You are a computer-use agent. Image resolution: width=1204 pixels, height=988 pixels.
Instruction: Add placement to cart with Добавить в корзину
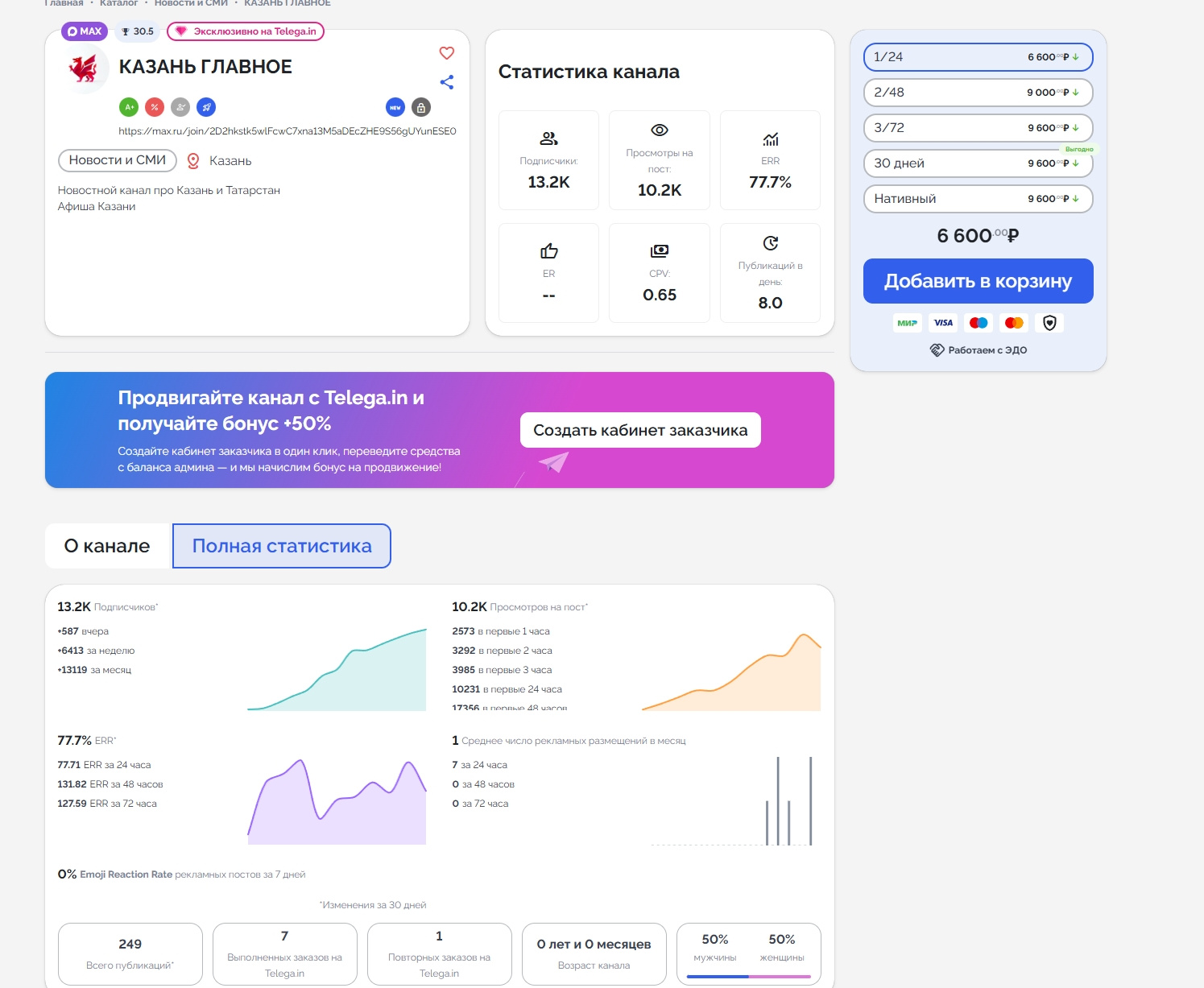pyautogui.click(x=978, y=281)
